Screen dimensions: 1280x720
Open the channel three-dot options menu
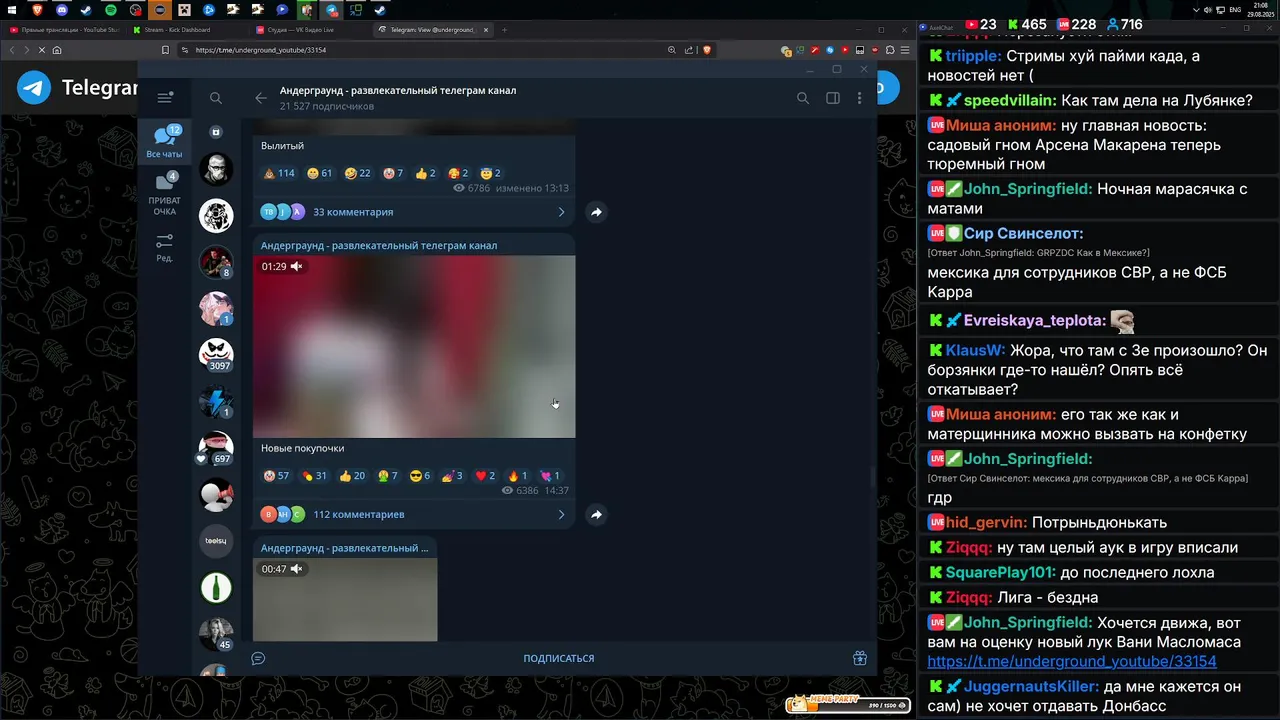click(x=859, y=98)
